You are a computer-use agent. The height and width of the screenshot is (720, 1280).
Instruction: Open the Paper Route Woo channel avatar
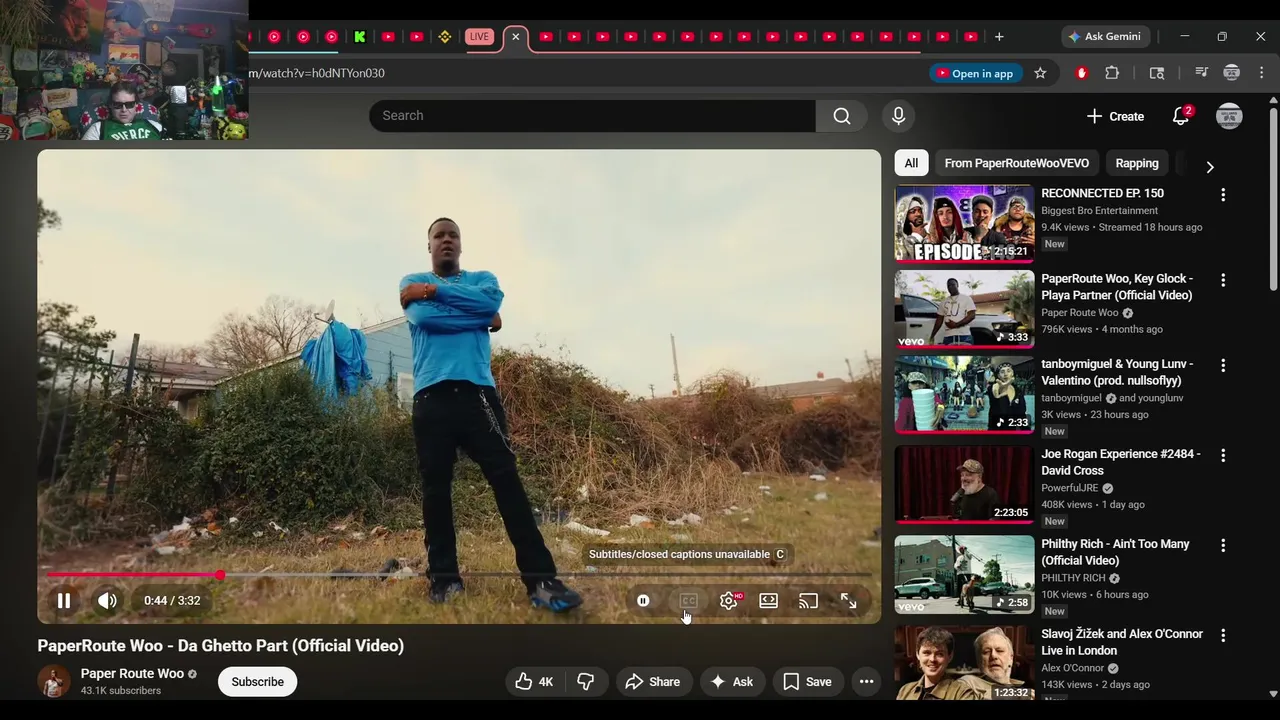click(54, 681)
